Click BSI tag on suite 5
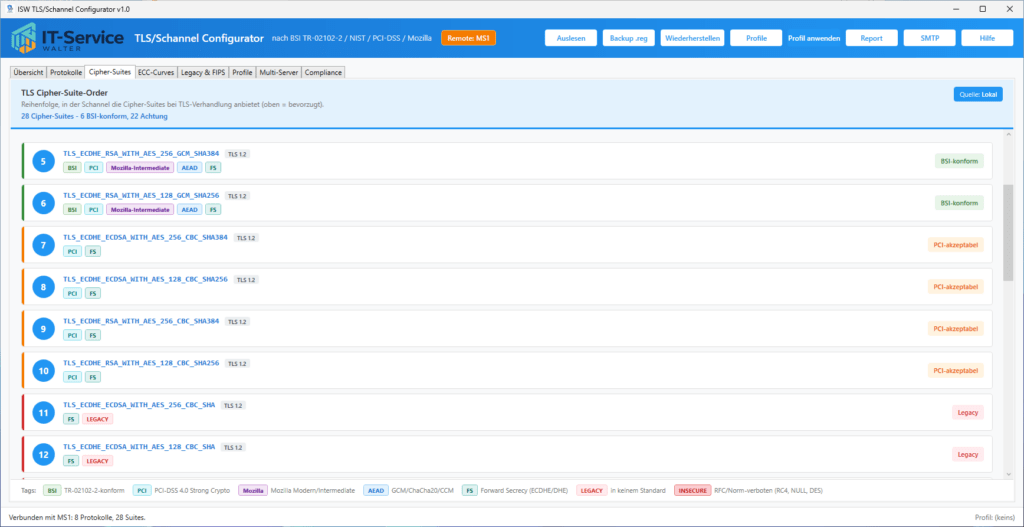The image size is (1024, 527). [x=72, y=168]
